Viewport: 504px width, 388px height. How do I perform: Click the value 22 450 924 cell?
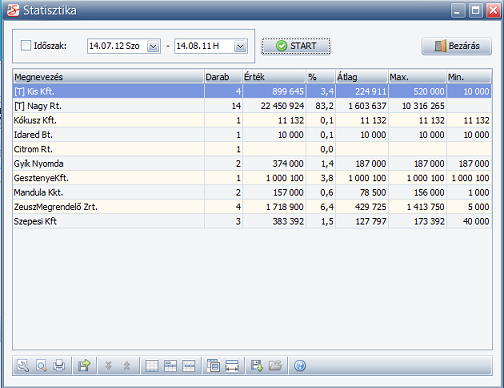(x=274, y=106)
